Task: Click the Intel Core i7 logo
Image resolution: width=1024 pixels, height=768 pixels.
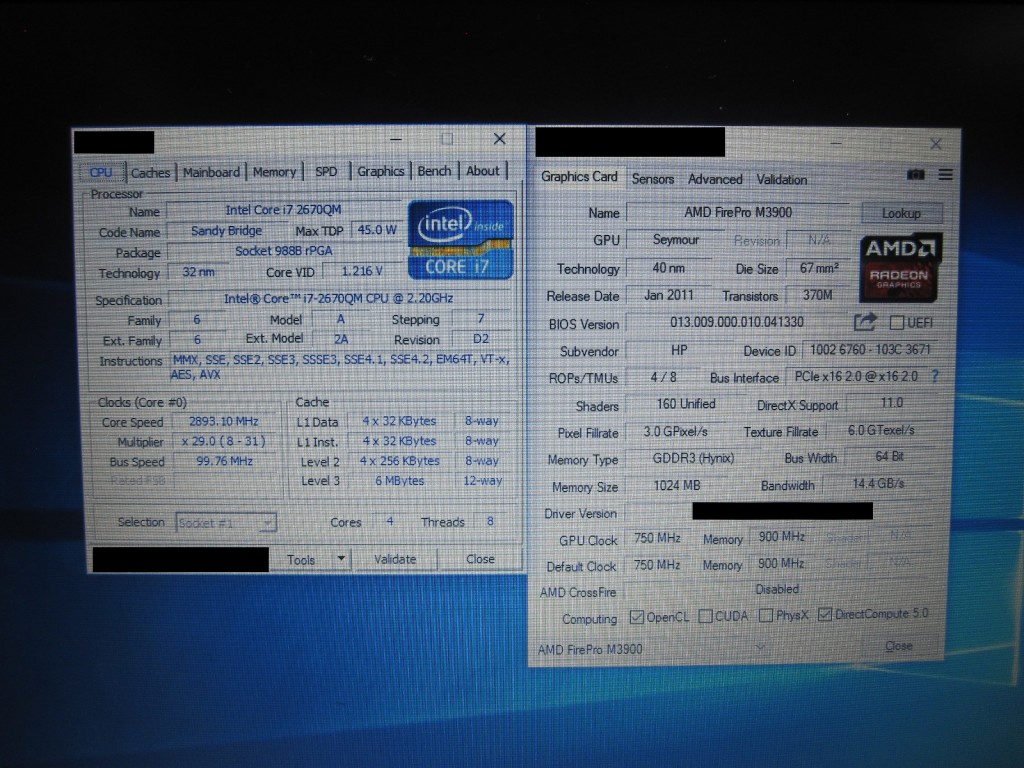Action: 460,239
